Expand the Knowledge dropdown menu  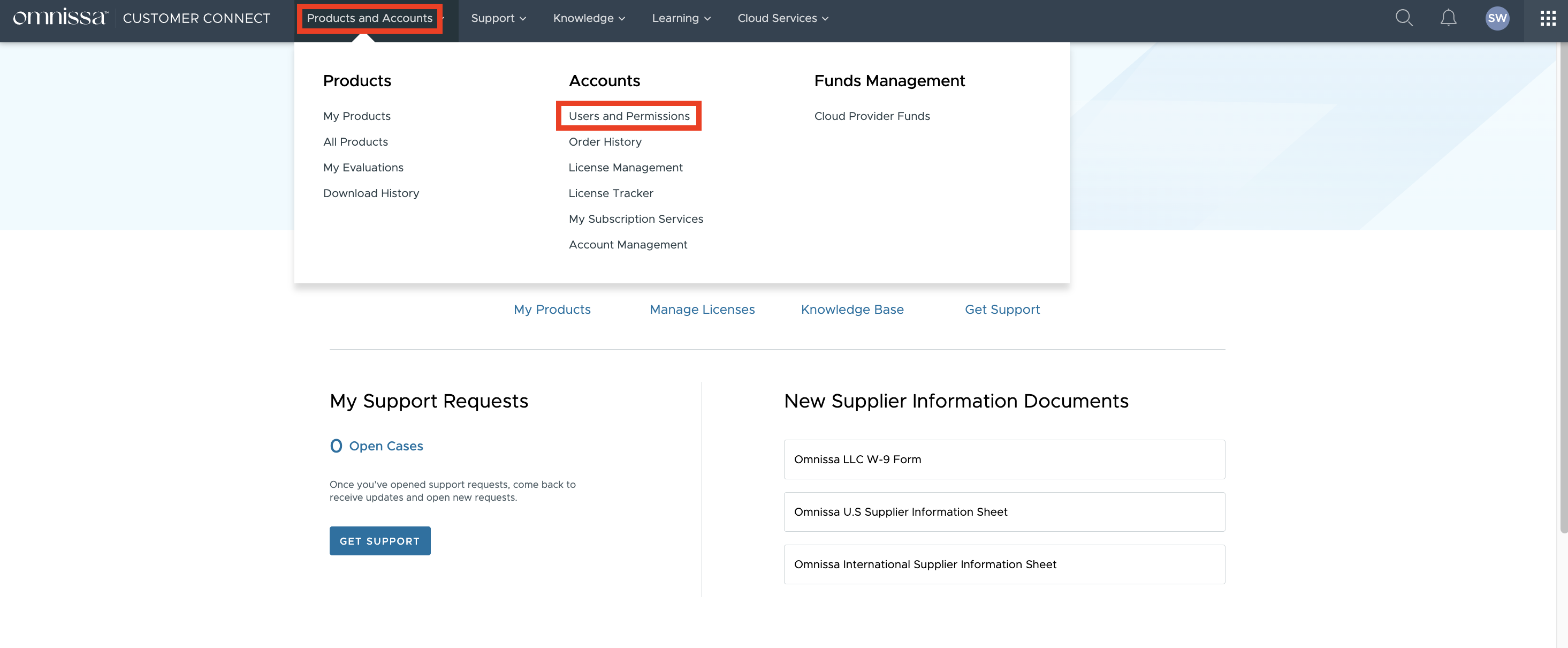click(589, 18)
